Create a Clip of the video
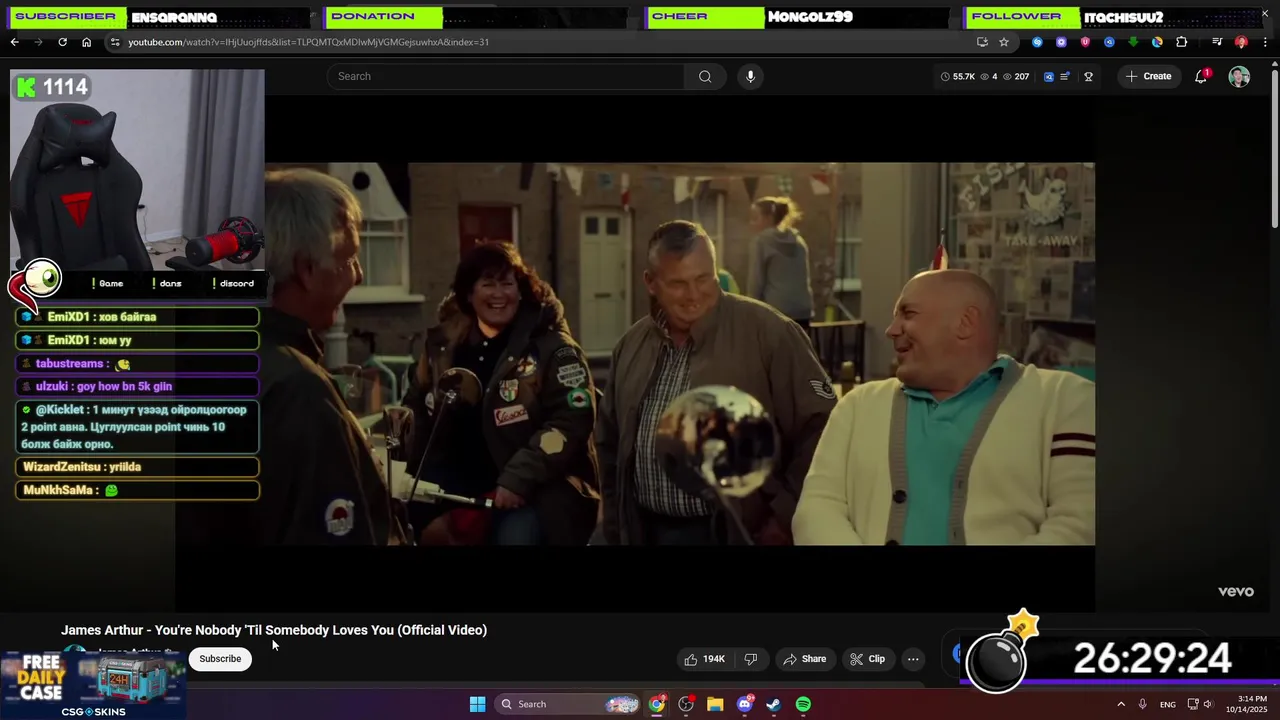 click(x=867, y=659)
